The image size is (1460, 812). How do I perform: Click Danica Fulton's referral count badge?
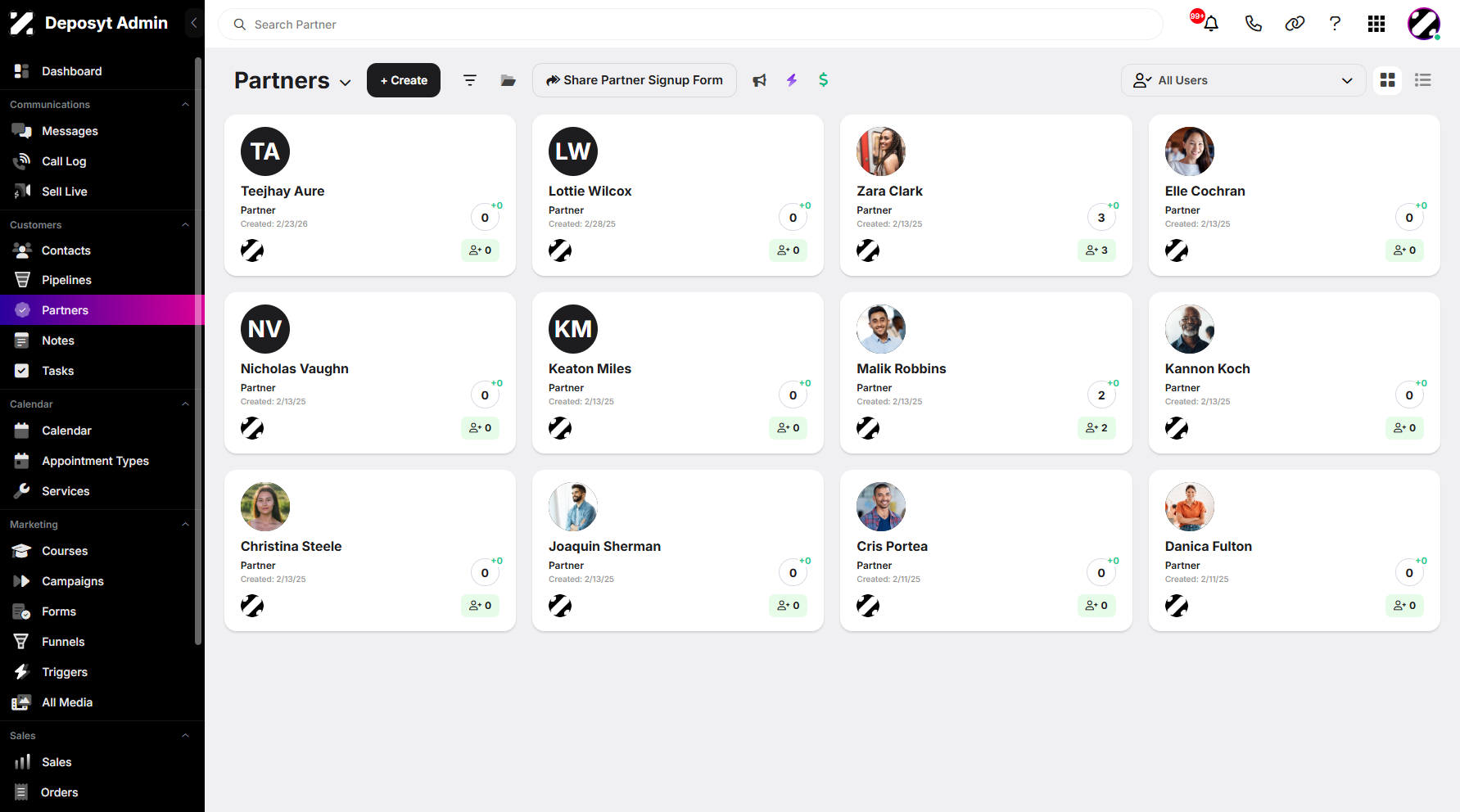point(1405,606)
